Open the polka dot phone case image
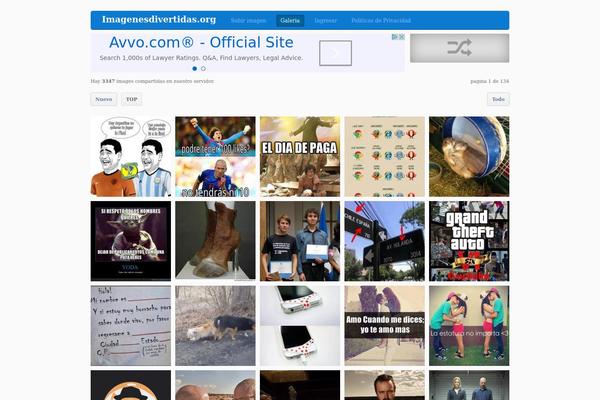 300,326
